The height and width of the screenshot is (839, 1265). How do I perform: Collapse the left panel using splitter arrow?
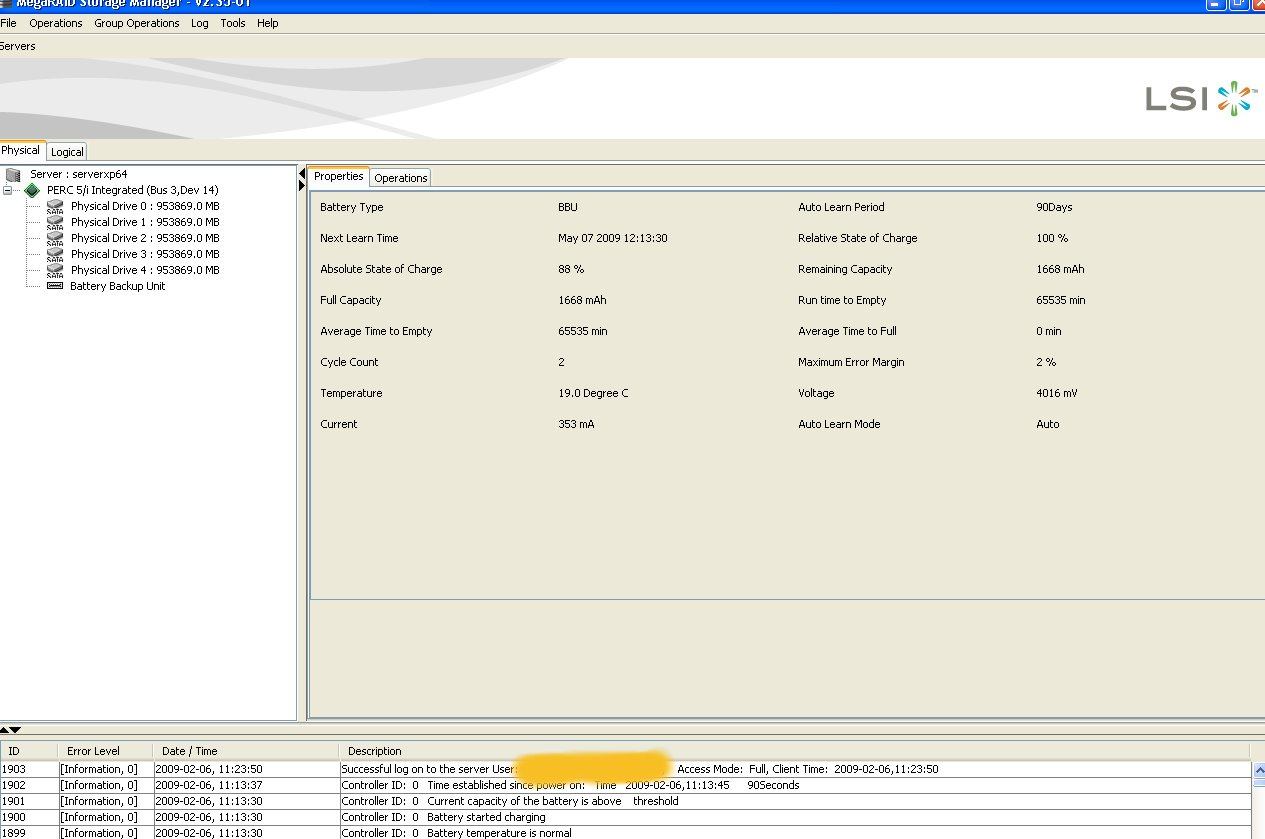point(302,174)
